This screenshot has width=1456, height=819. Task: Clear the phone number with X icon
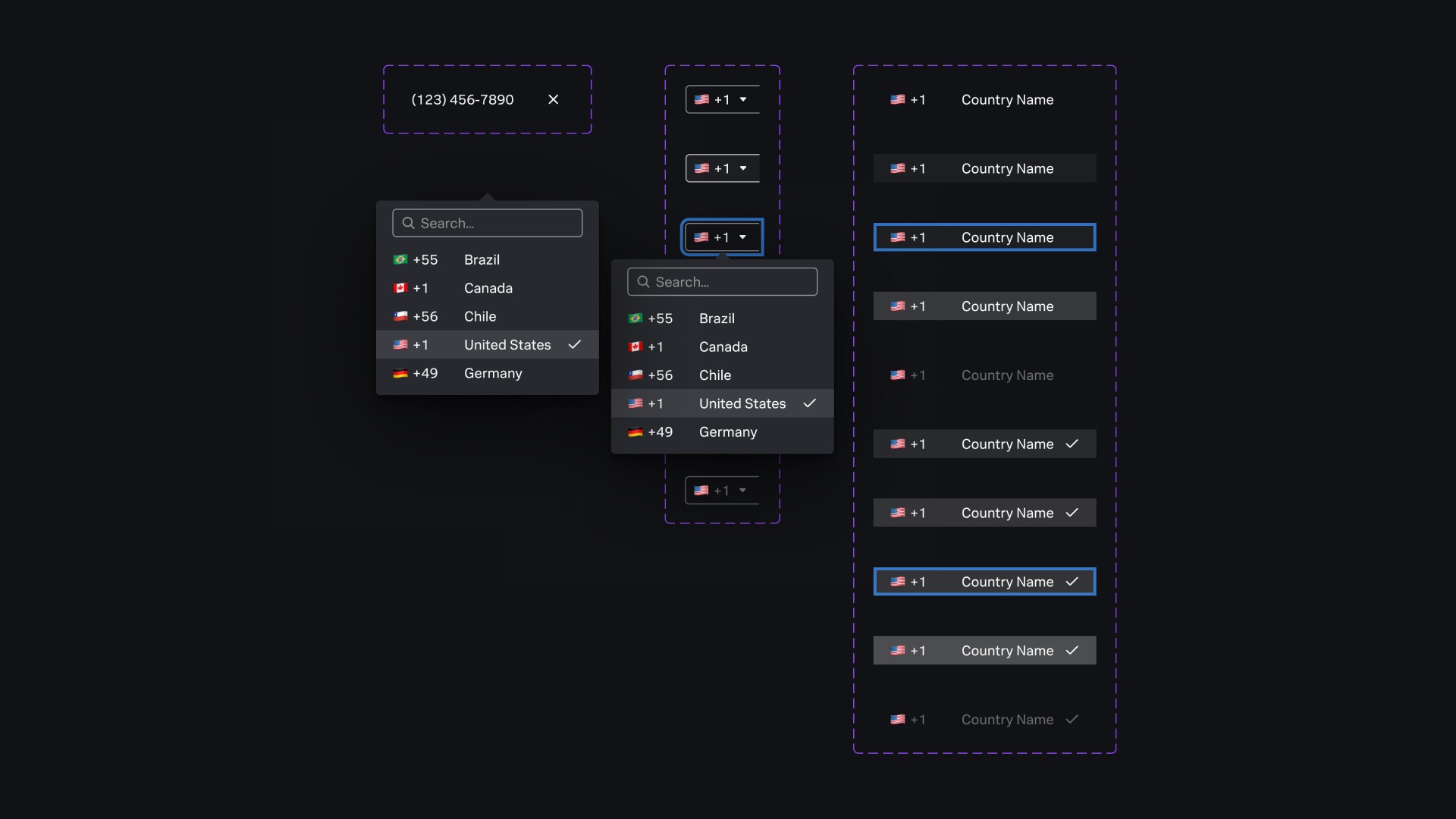point(554,99)
